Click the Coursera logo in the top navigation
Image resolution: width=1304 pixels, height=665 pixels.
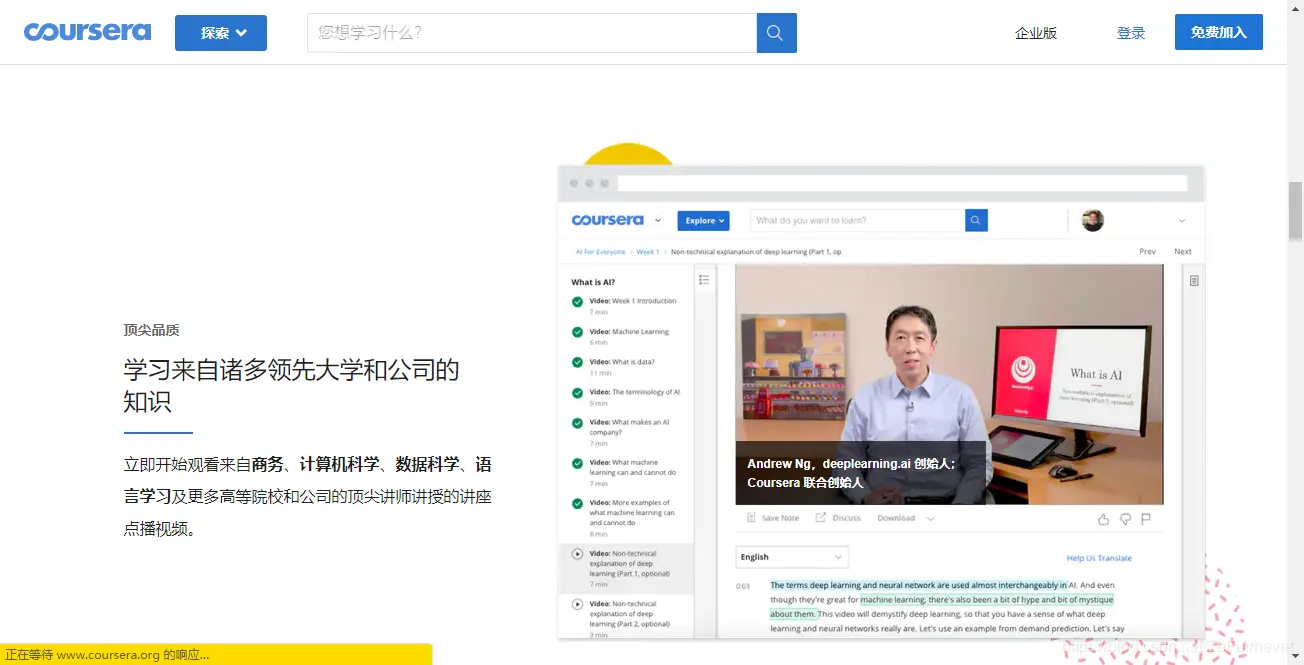coord(87,31)
